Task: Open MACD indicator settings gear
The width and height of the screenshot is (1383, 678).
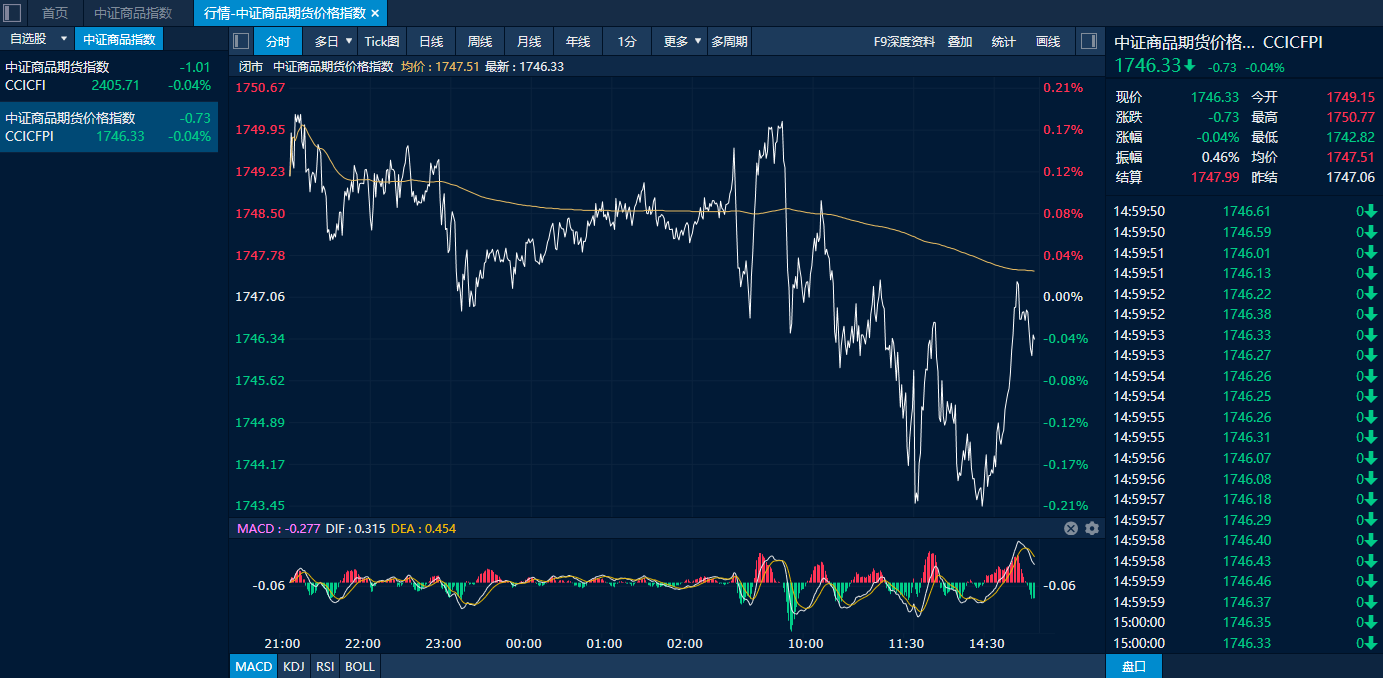Action: (x=1092, y=528)
